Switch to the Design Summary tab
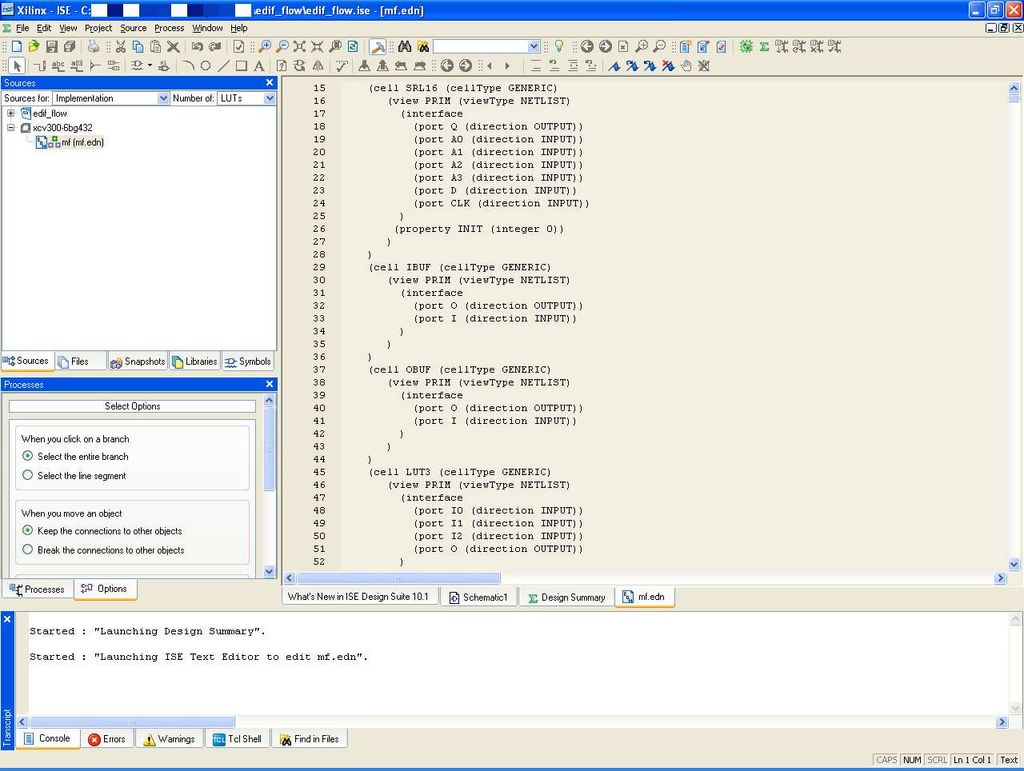1024x771 pixels. point(566,597)
